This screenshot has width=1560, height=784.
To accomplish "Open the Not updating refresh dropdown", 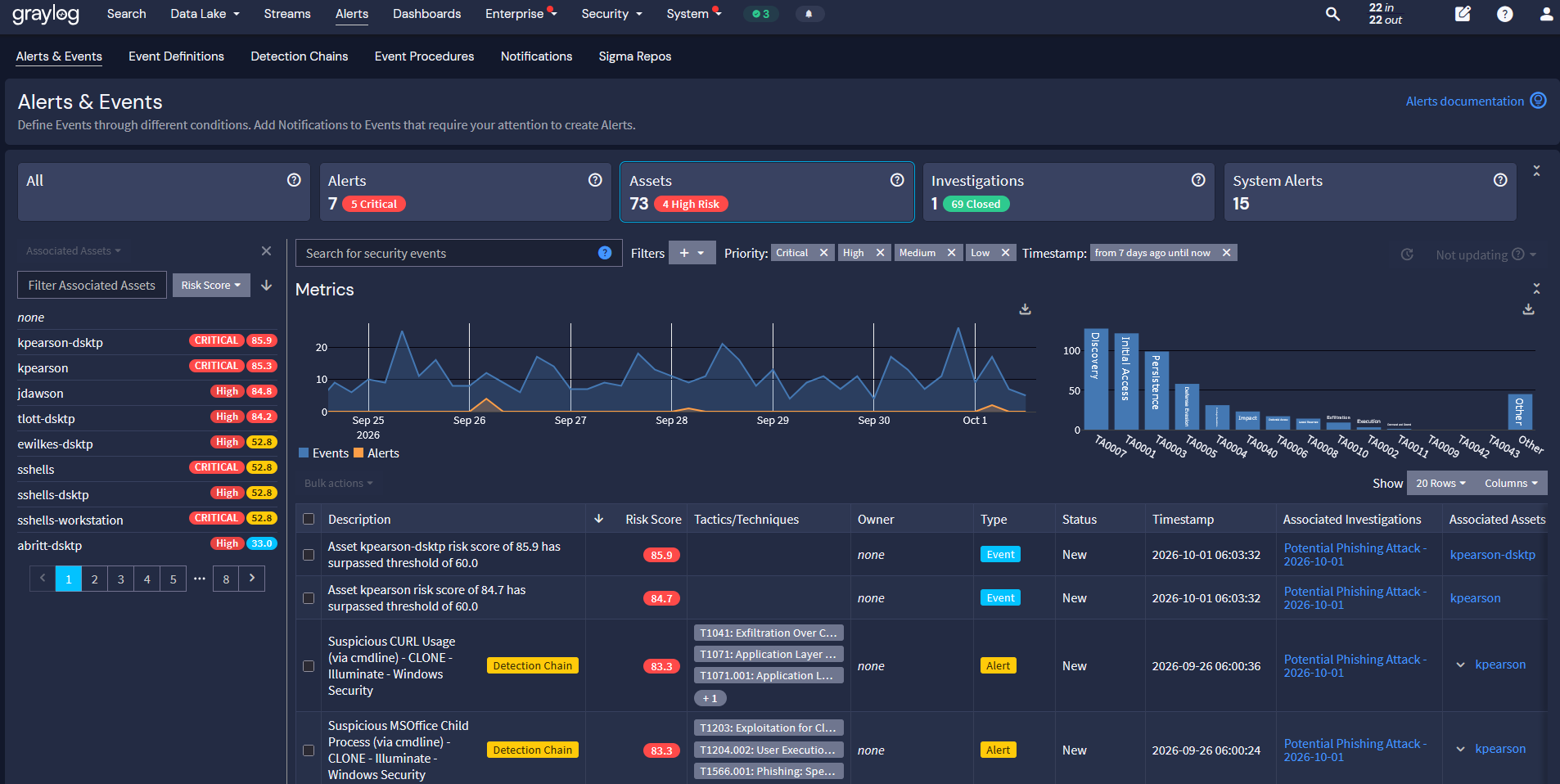I will [1486, 255].
